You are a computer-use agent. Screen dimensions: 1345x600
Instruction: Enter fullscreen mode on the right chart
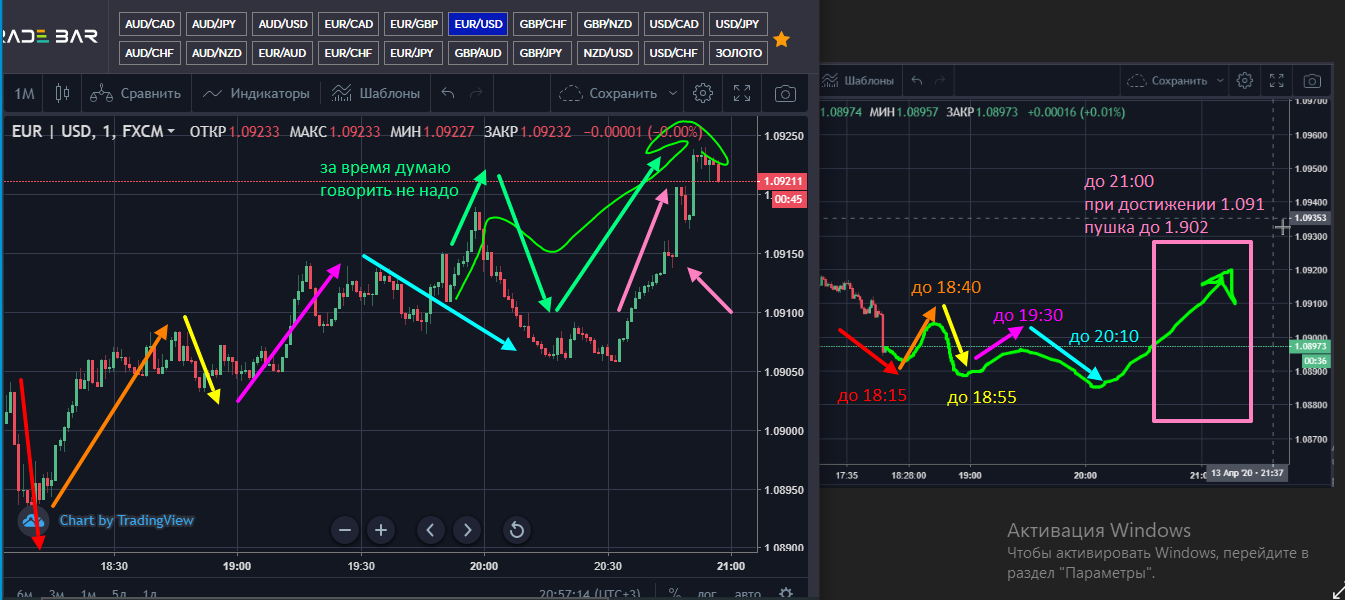tap(1276, 80)
